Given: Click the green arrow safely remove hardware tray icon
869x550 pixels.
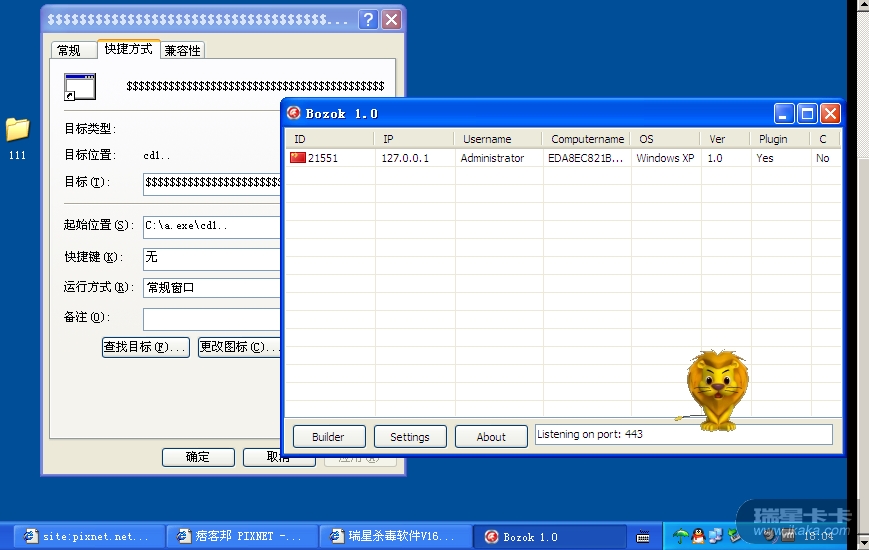Looking at the screenshot, I should tap(734, 536).
